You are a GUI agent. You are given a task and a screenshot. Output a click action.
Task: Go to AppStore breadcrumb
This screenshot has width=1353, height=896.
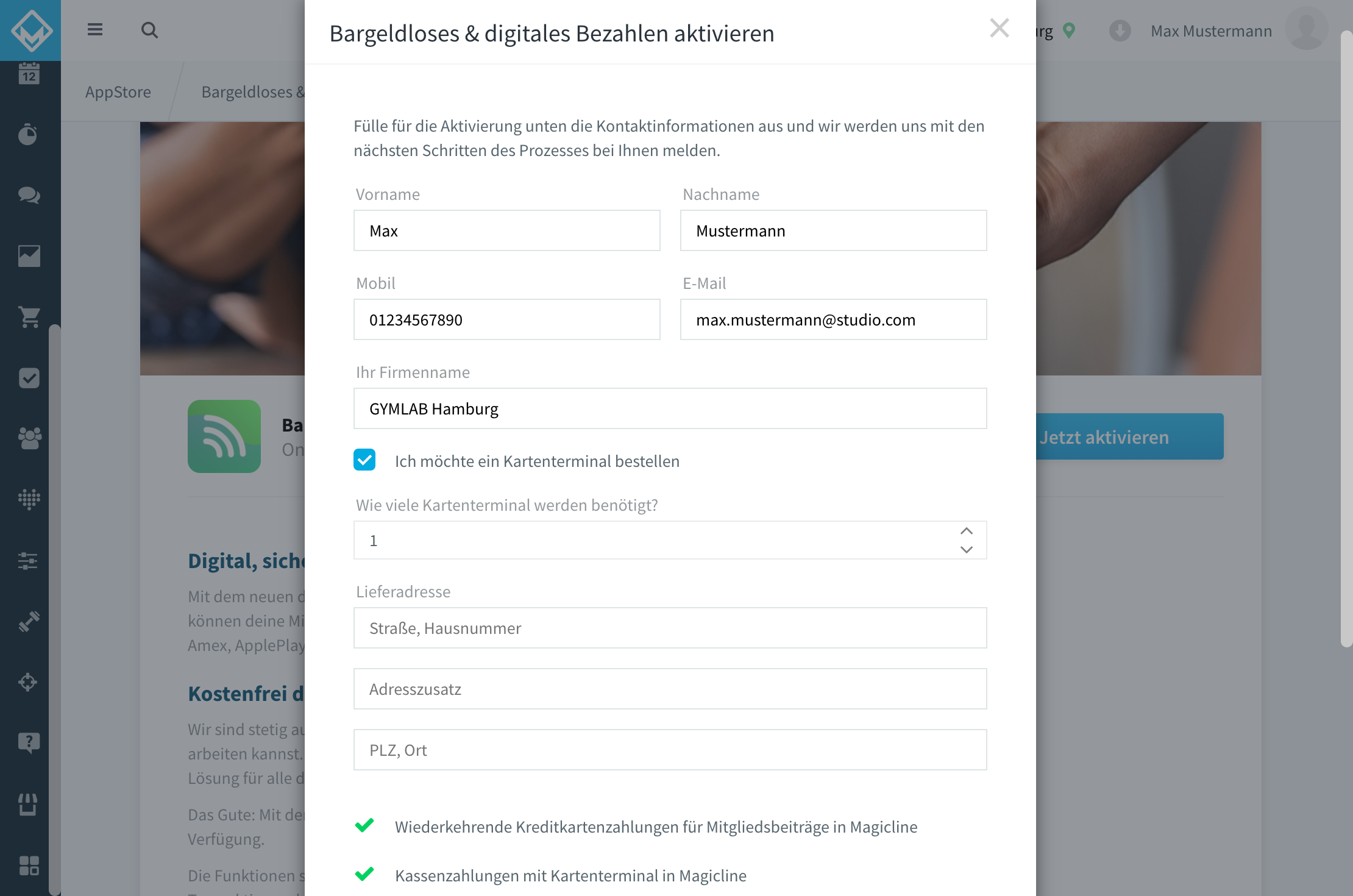118,91
